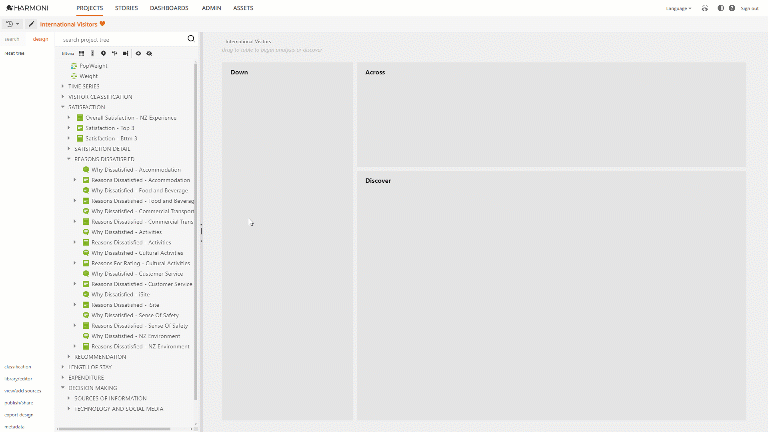Click the crossed eye hide icon in tree toolbar
768x432 pixels.
click(x=149, y=53)
